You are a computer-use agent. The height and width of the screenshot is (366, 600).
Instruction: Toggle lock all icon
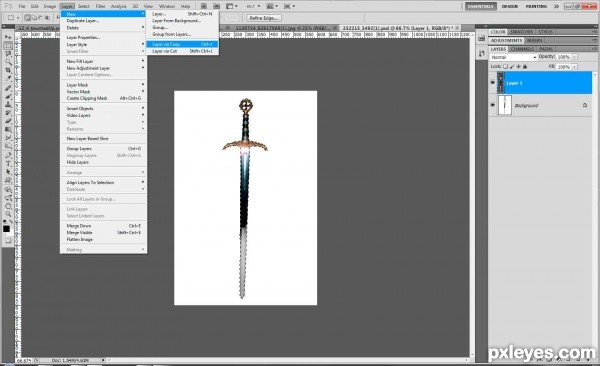525,67
